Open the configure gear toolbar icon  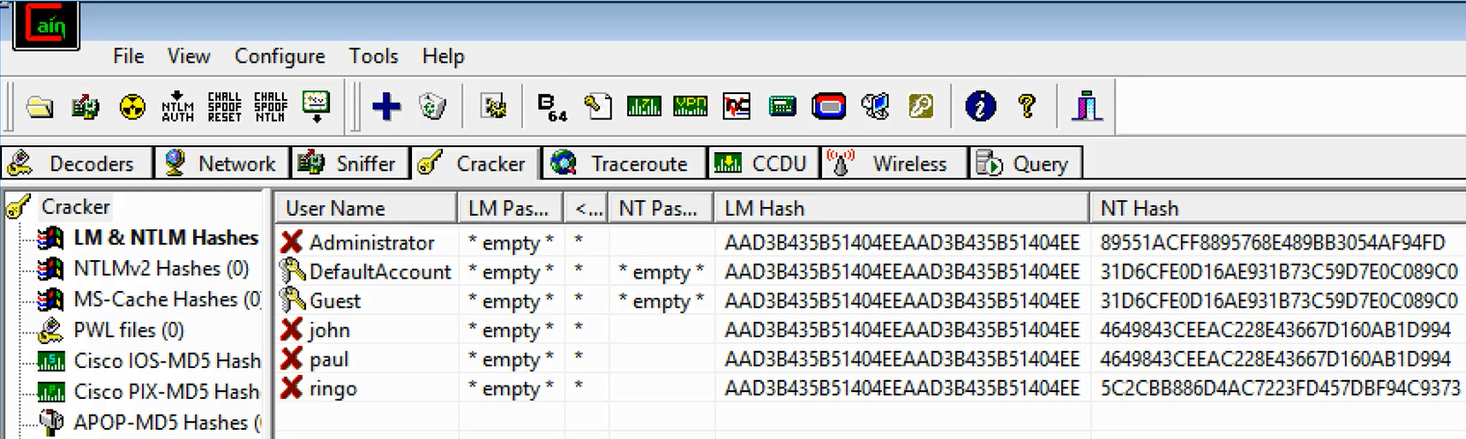(x=492, y=107)
